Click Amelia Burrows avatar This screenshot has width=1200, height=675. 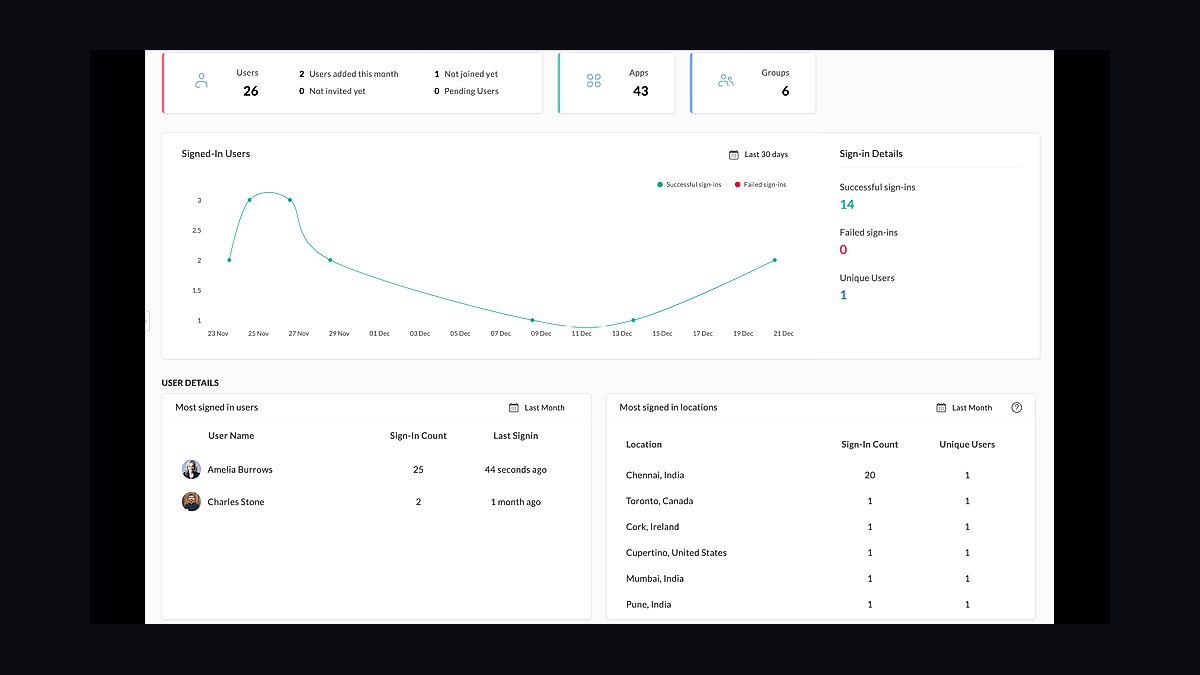click(x=191, y=470)
